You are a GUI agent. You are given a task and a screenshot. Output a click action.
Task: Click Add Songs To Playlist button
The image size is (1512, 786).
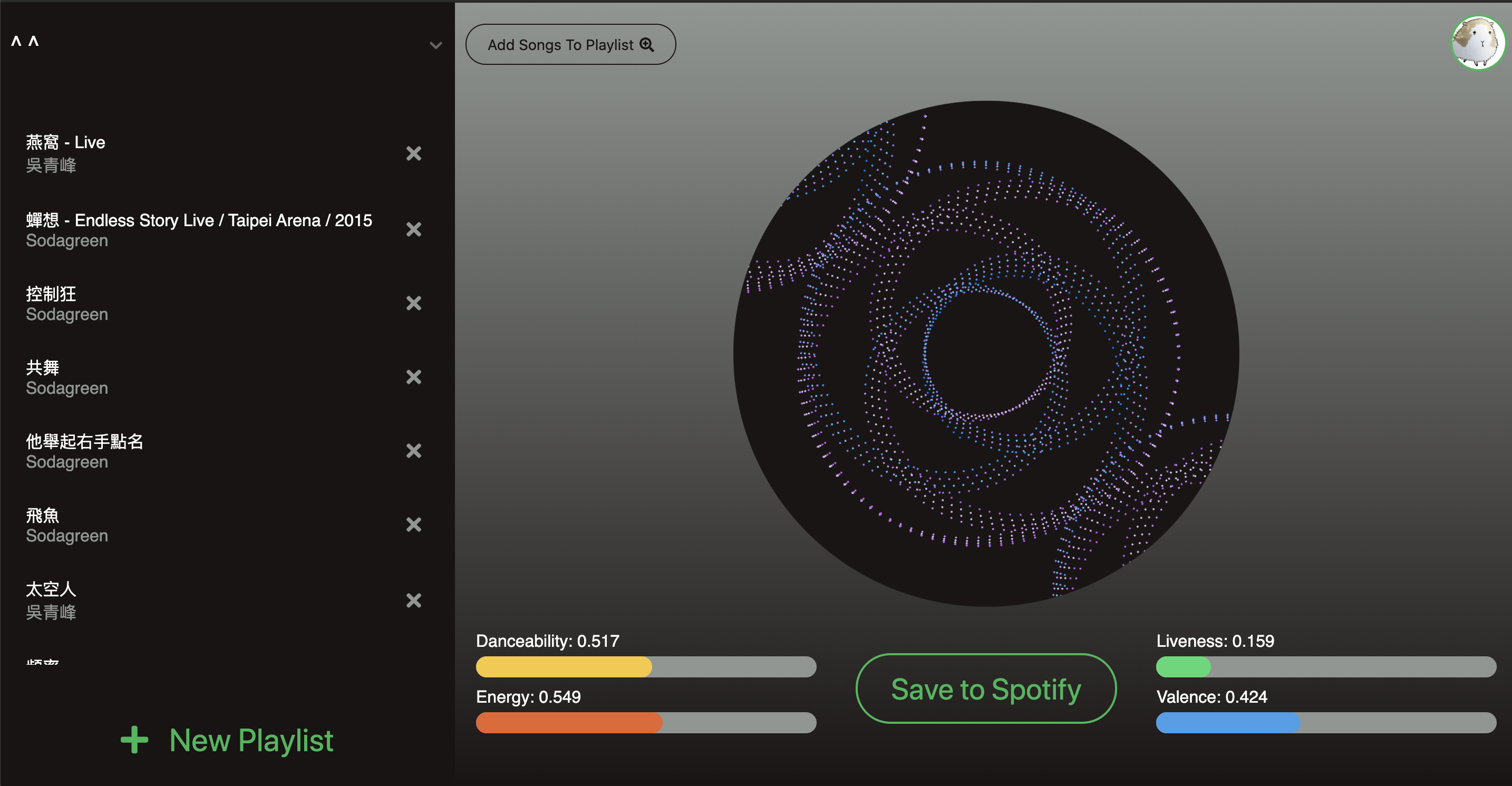570,45
